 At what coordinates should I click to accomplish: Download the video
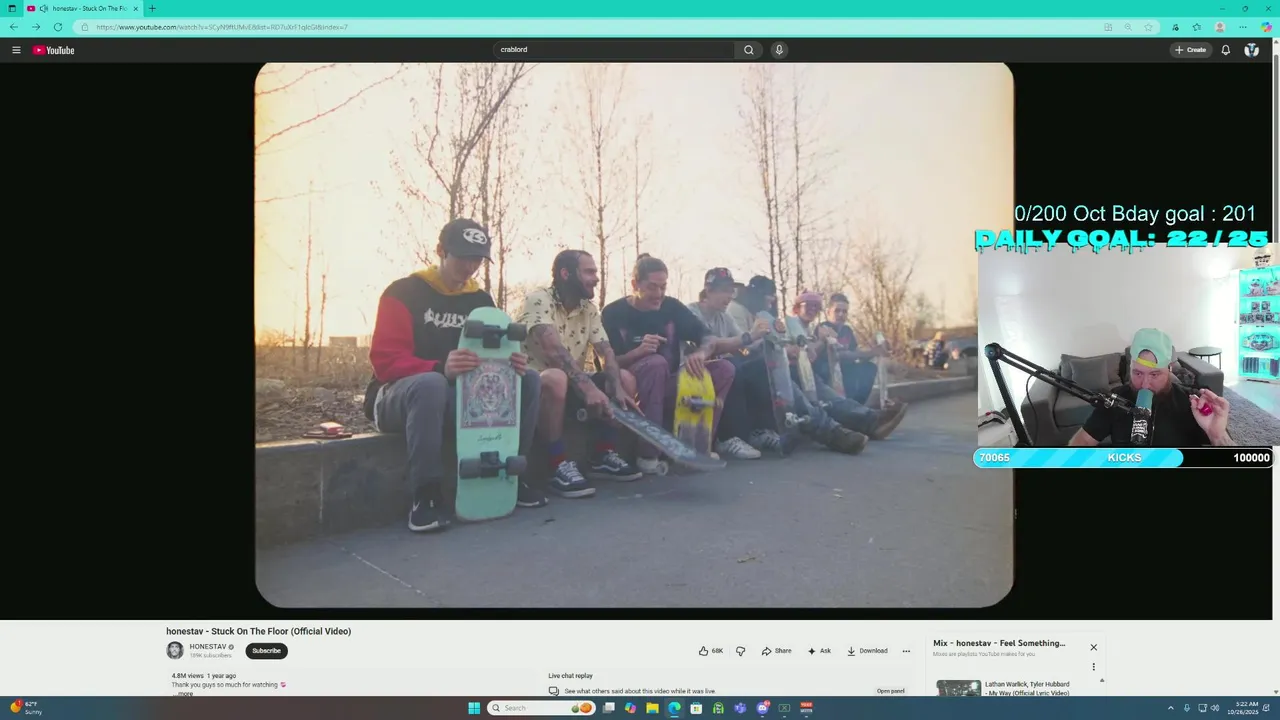click(x=867, y=651)
